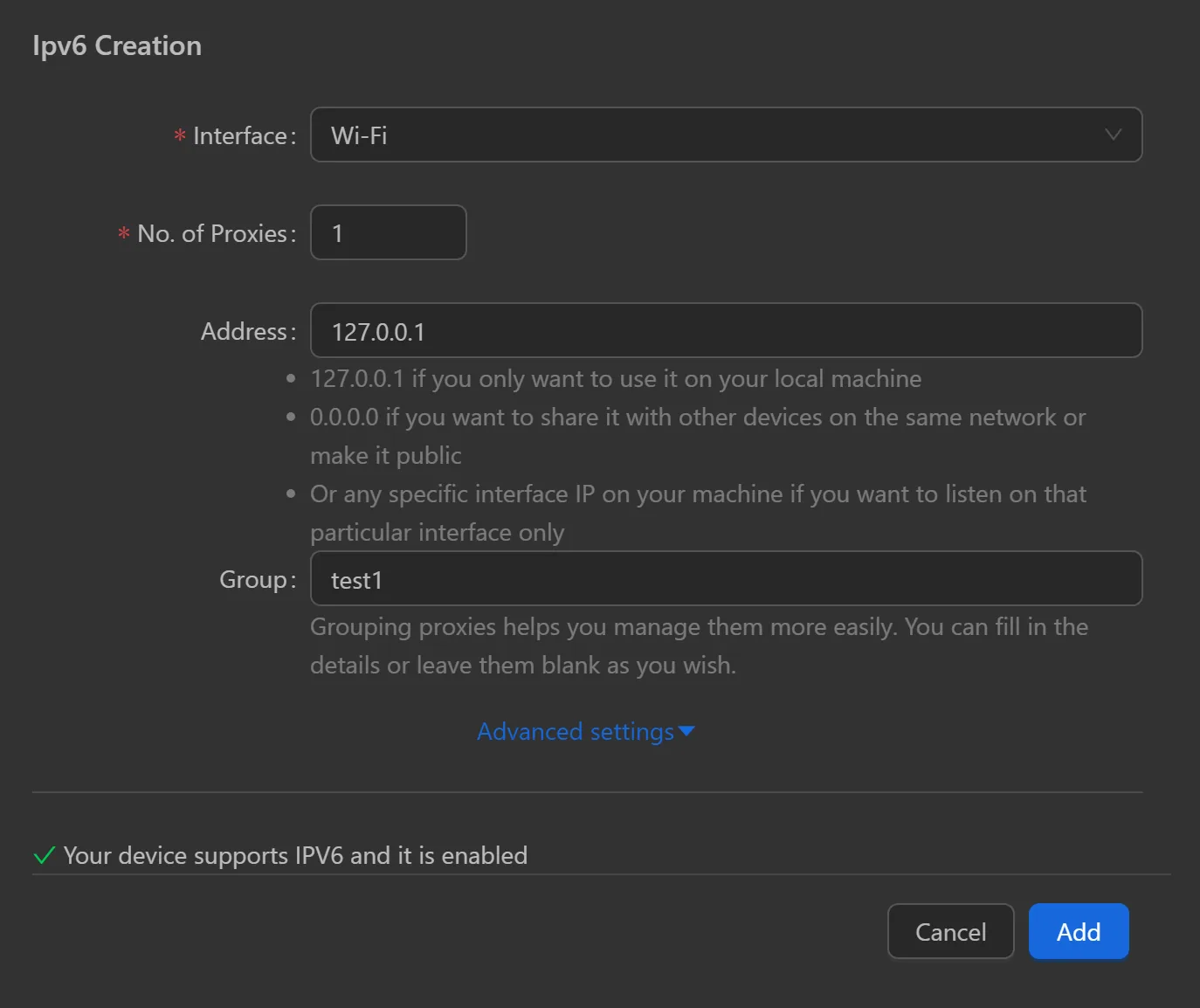The height and width of the screenshot is (1008, 1200).
Task: Click the grouping proxies helper text
Action: 698,646
